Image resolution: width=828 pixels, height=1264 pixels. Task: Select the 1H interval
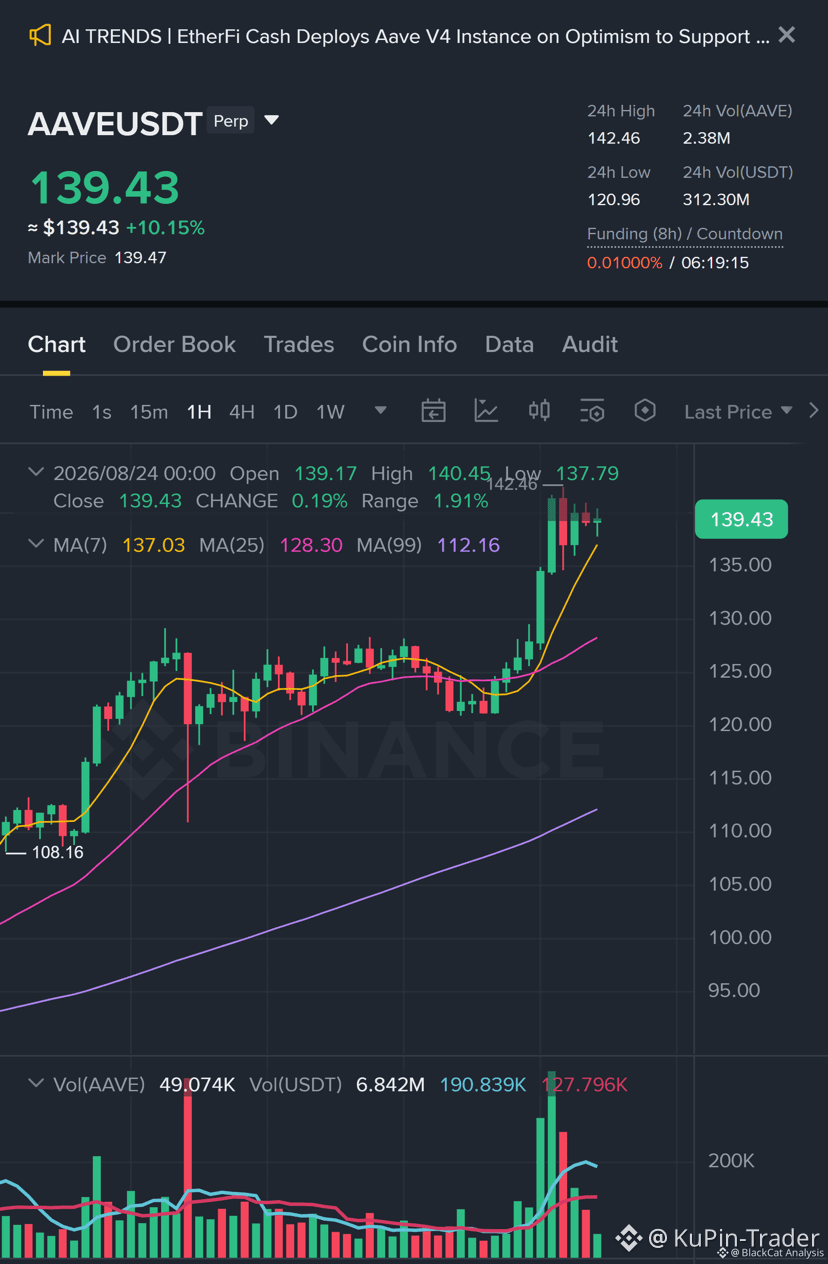coord(199,412)
